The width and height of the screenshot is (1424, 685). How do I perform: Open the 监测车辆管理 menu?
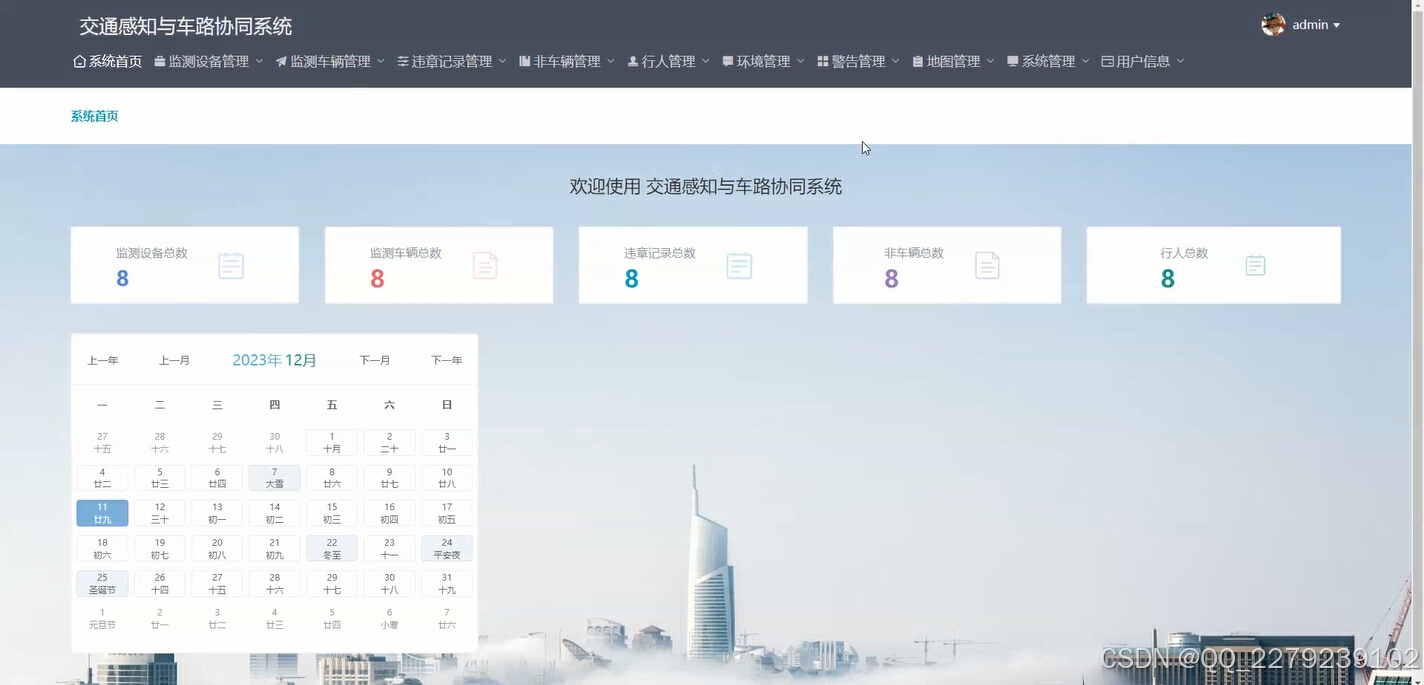pyautogui.click(x=330, y=61)
